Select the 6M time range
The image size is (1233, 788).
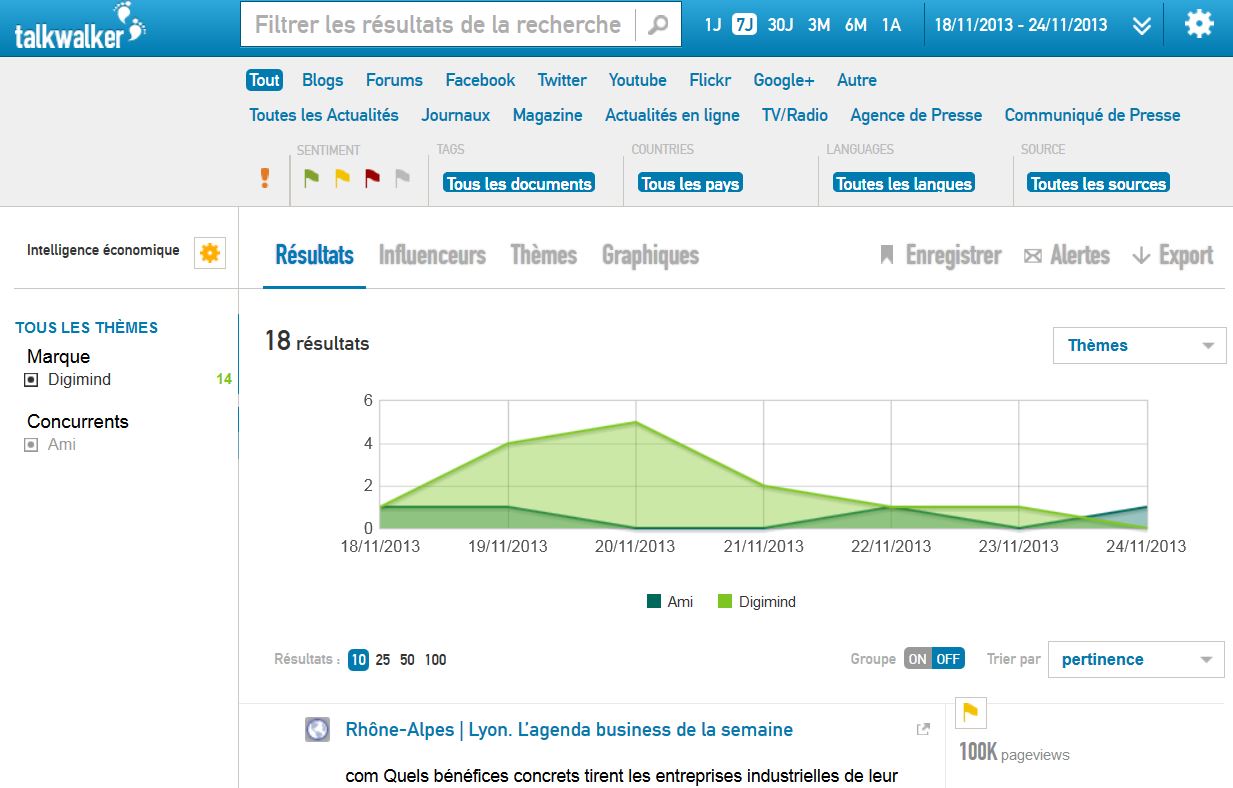856,25
